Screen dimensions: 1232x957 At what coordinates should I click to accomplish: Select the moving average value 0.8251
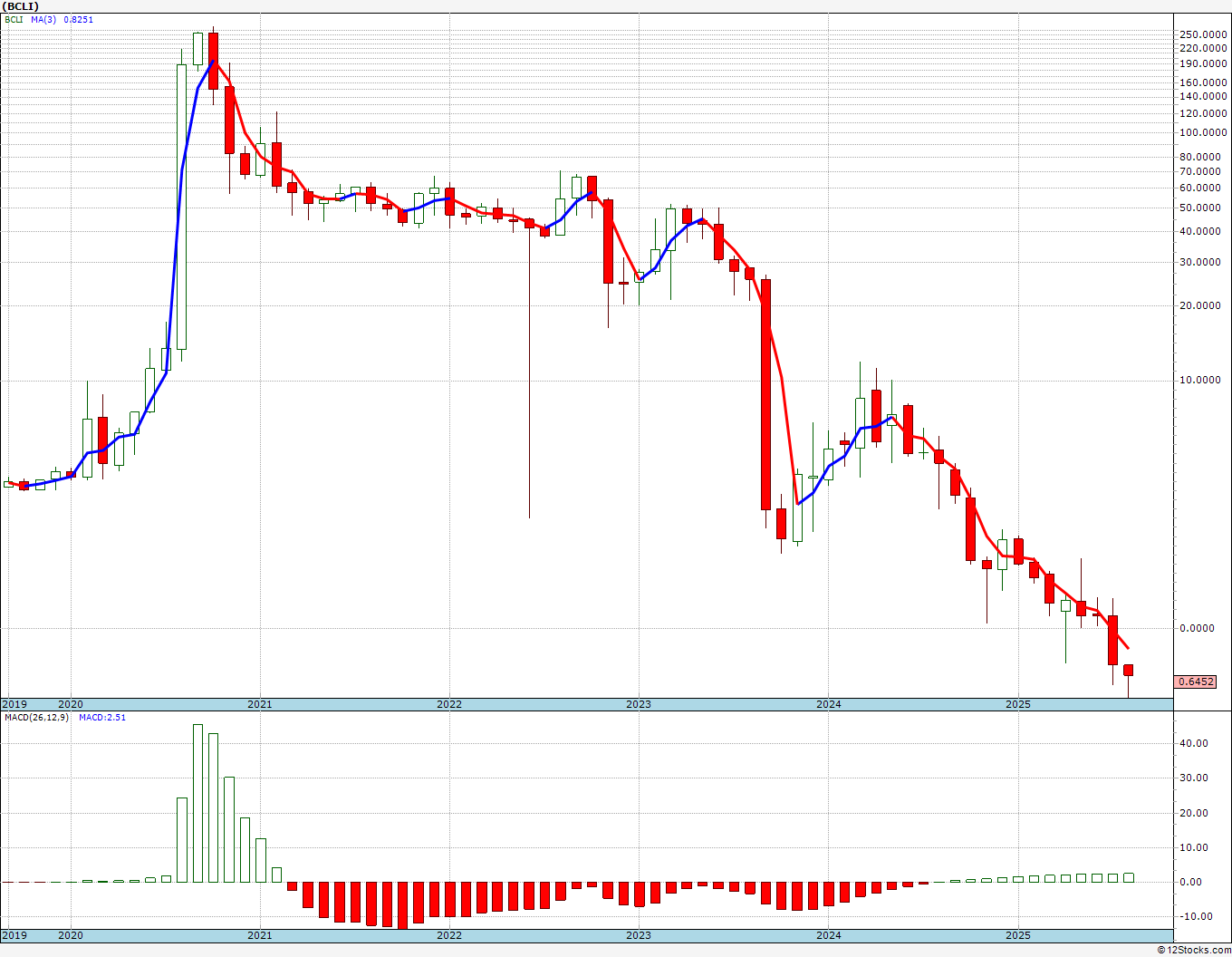(78, 19)
